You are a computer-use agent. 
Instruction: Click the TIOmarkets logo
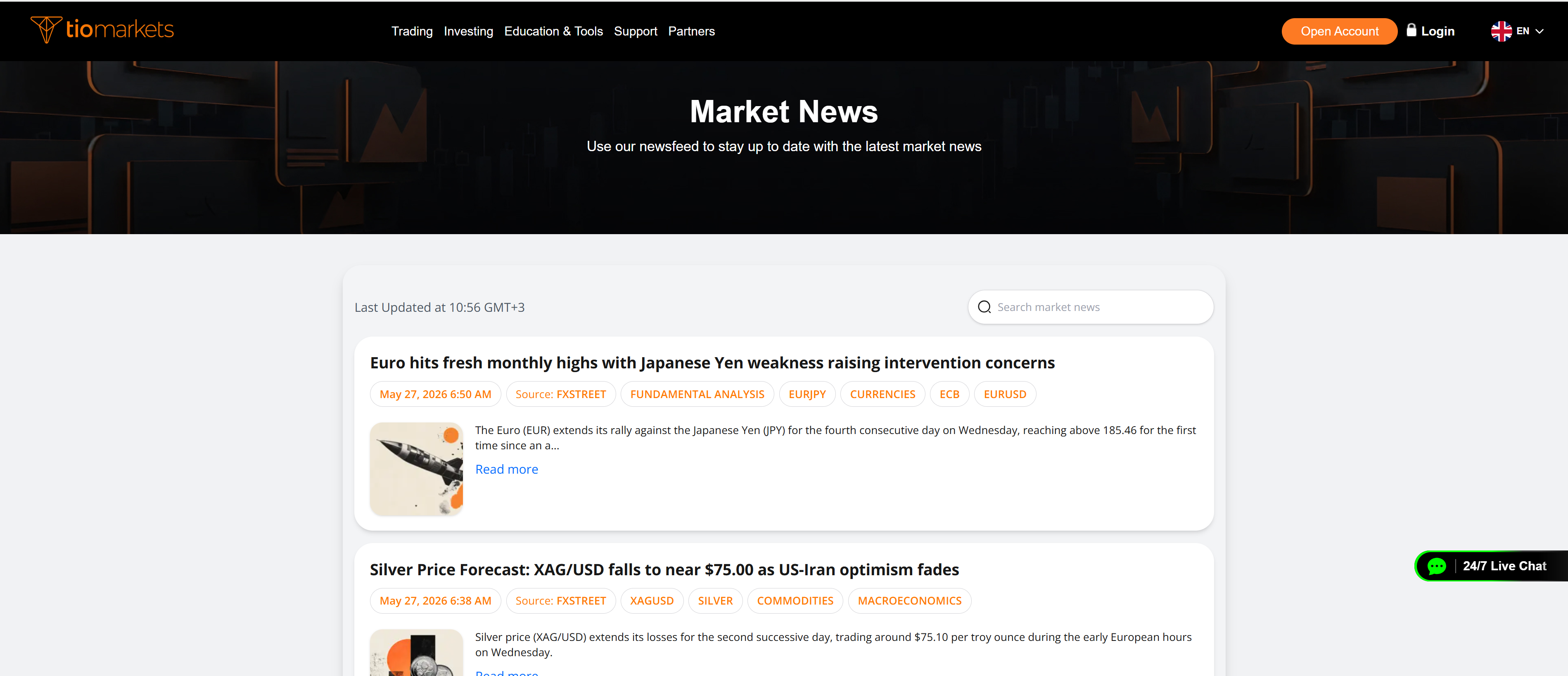pyautogui.click(x=102, y=30)
